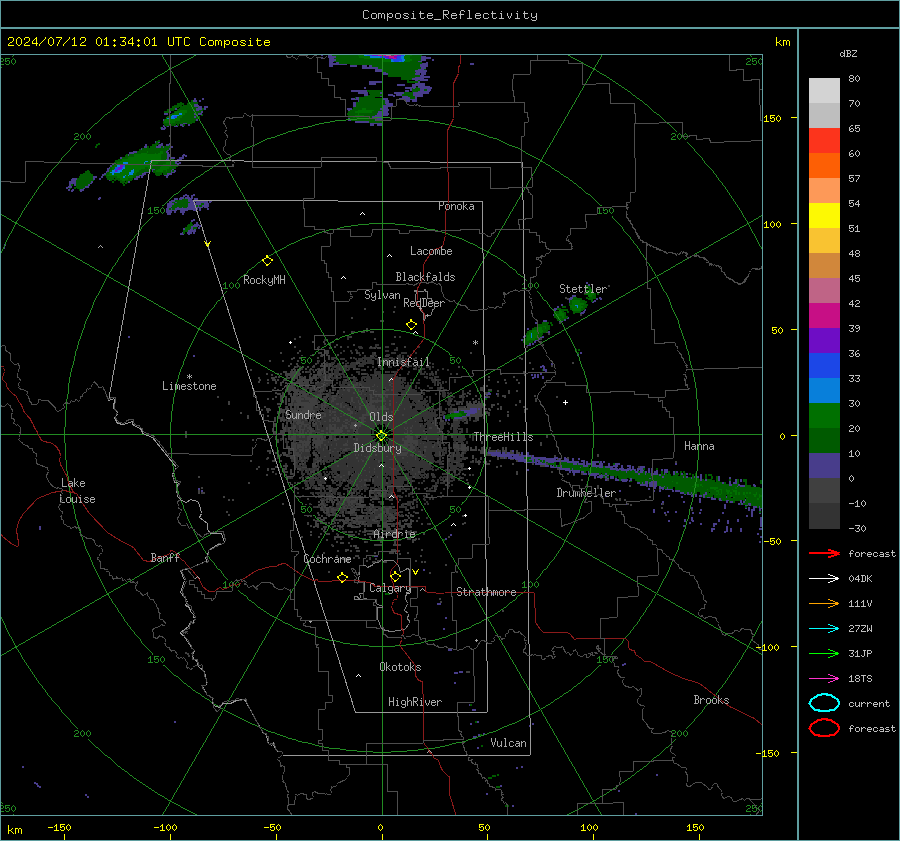Select the cyan 27ZW arrow legend icon
The height and width of the screenshot is (841, 900).
(x=824, y=629)
